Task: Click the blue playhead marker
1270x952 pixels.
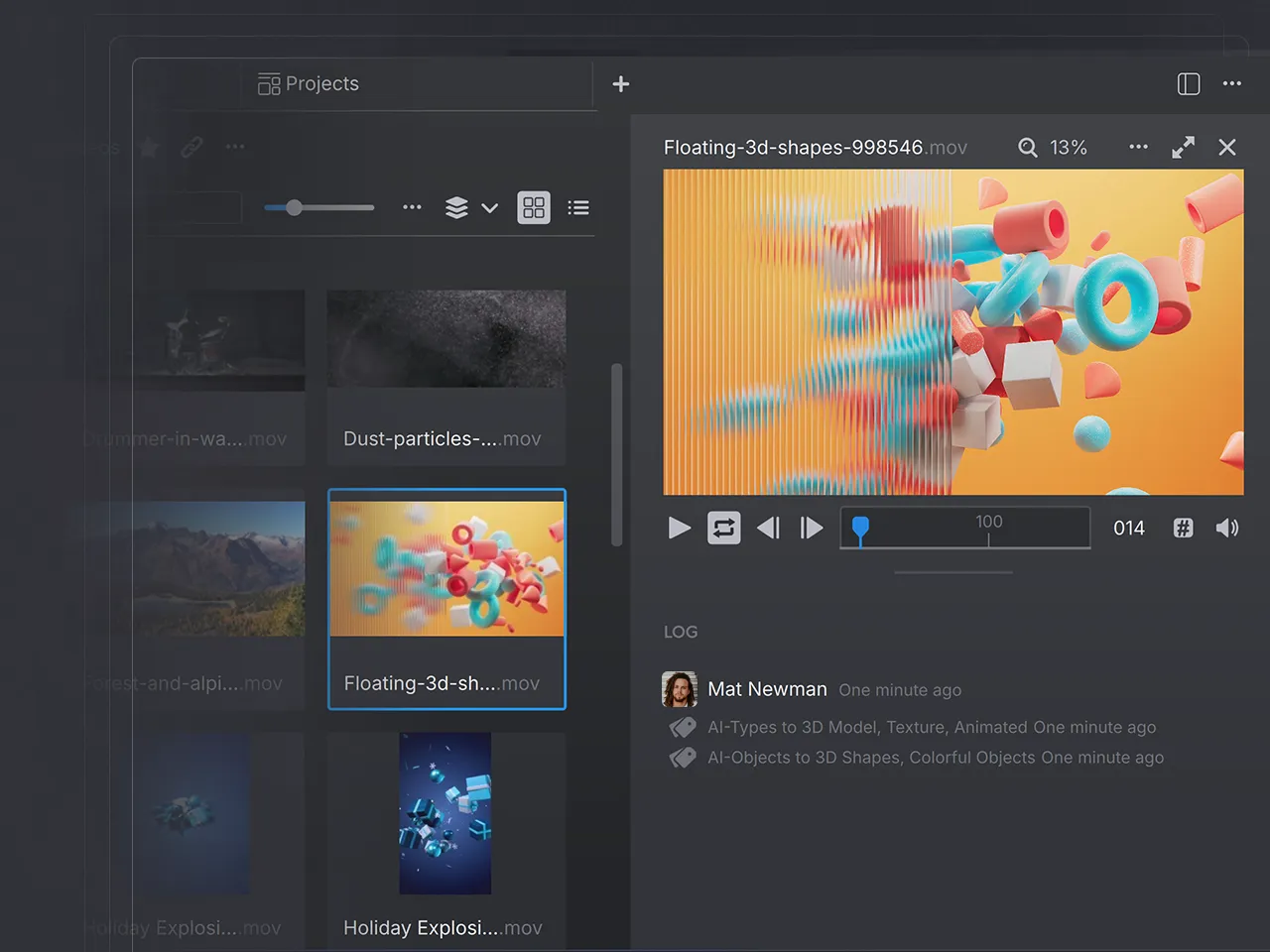Action: coord(860,530)
